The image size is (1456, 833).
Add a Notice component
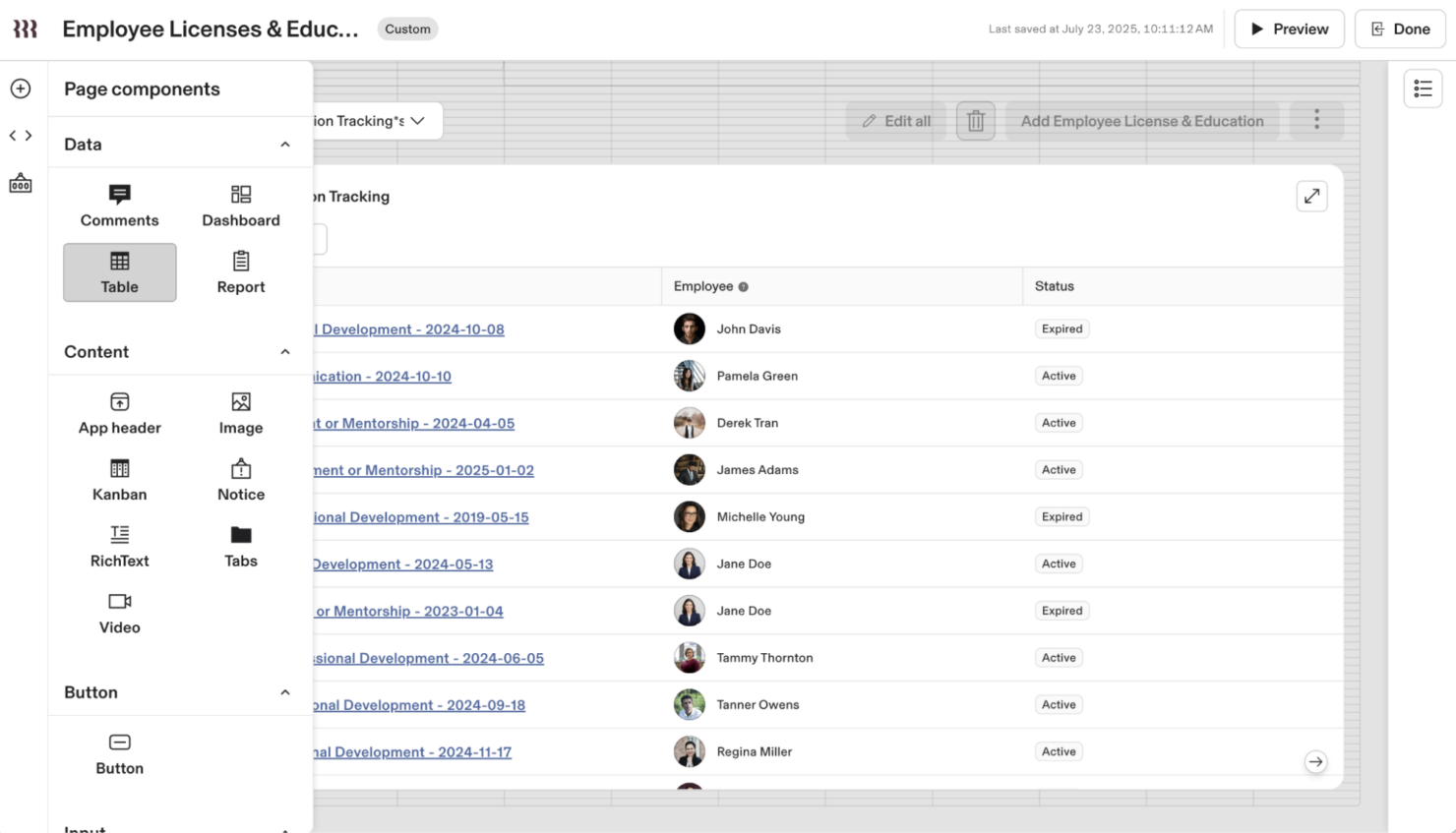pos(240,480)
